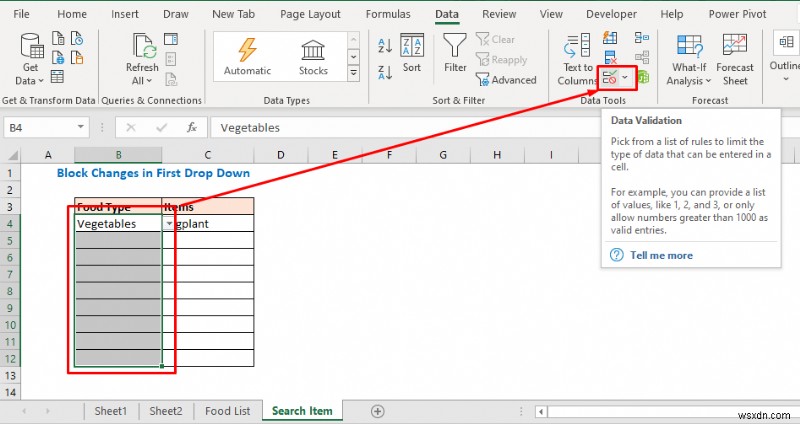This screenshot has width=800, height=424.
Task: Switch to the Insert tab
Action: [125, 14]
